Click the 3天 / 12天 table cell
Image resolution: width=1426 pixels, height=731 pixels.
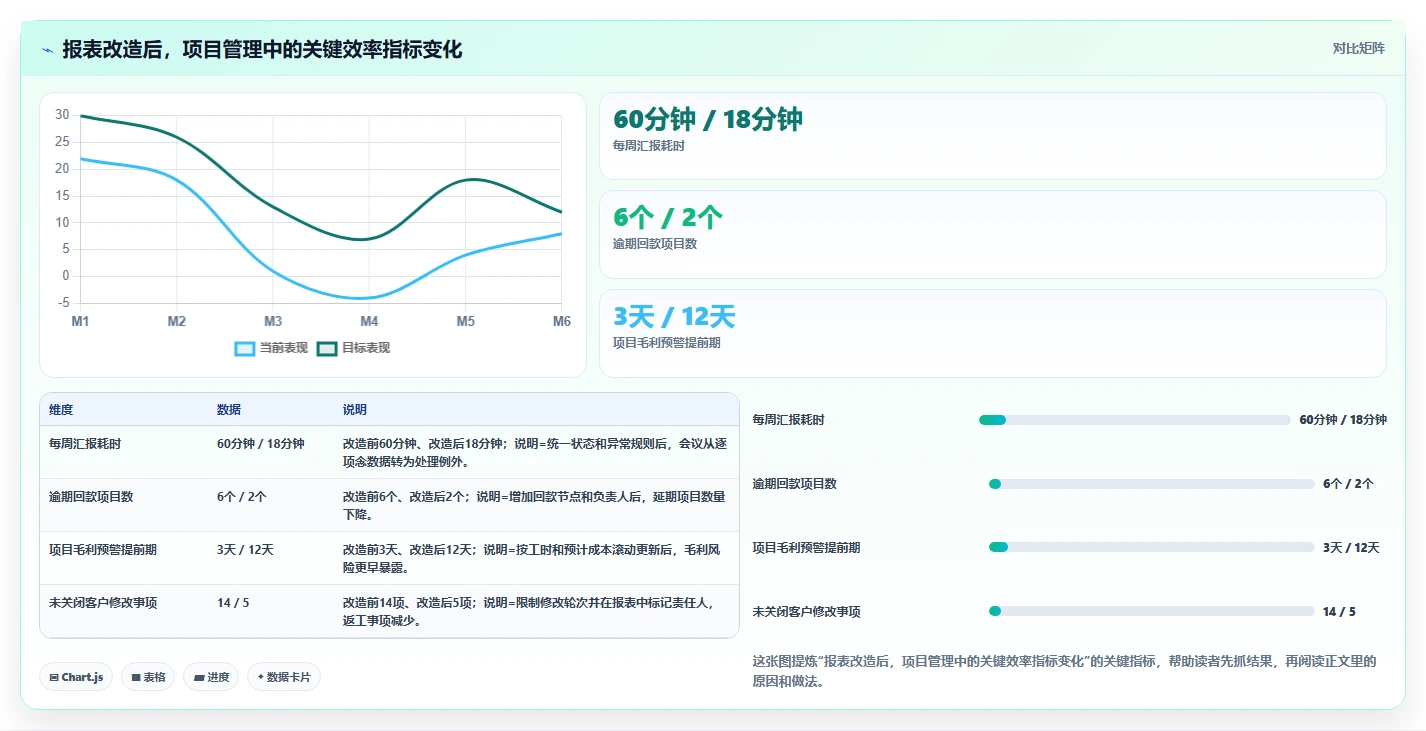[x=245, y=549]
